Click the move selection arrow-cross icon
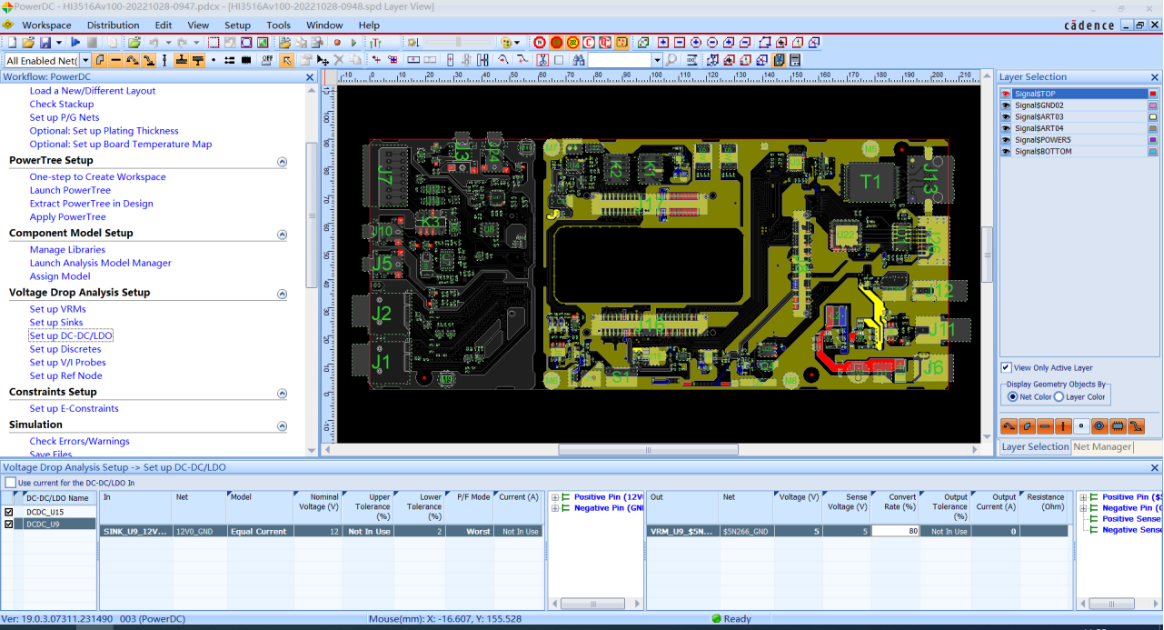1164x630 pixels. 322,60
